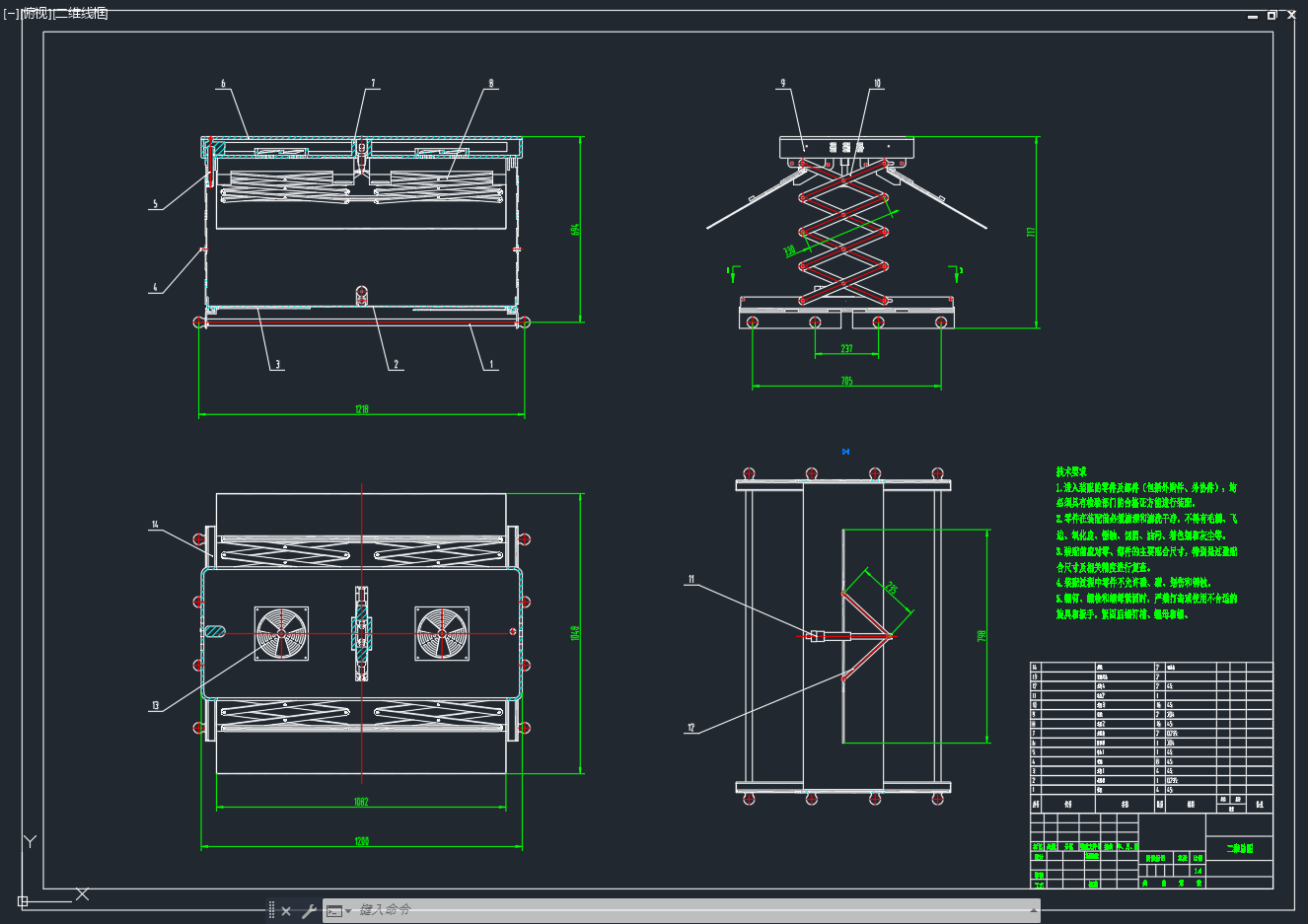Select the 237 dimension text
The image size is (1308, 924).
pyautogui.click(x=846, y=349)
